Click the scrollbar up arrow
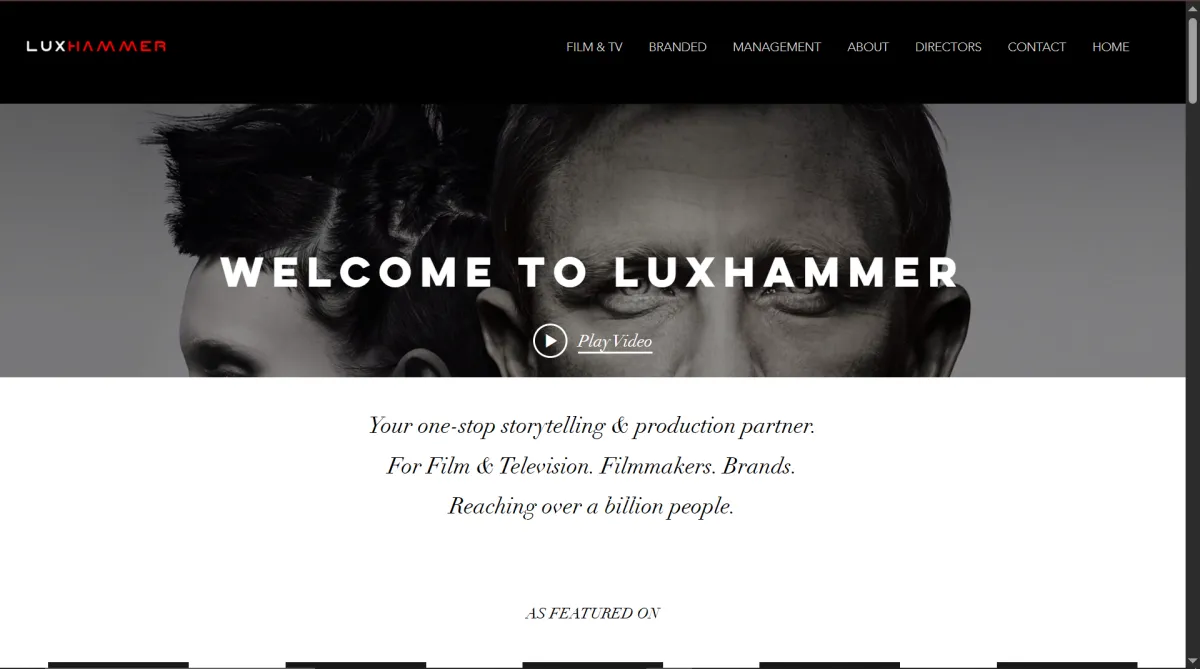 point(1192,8)
